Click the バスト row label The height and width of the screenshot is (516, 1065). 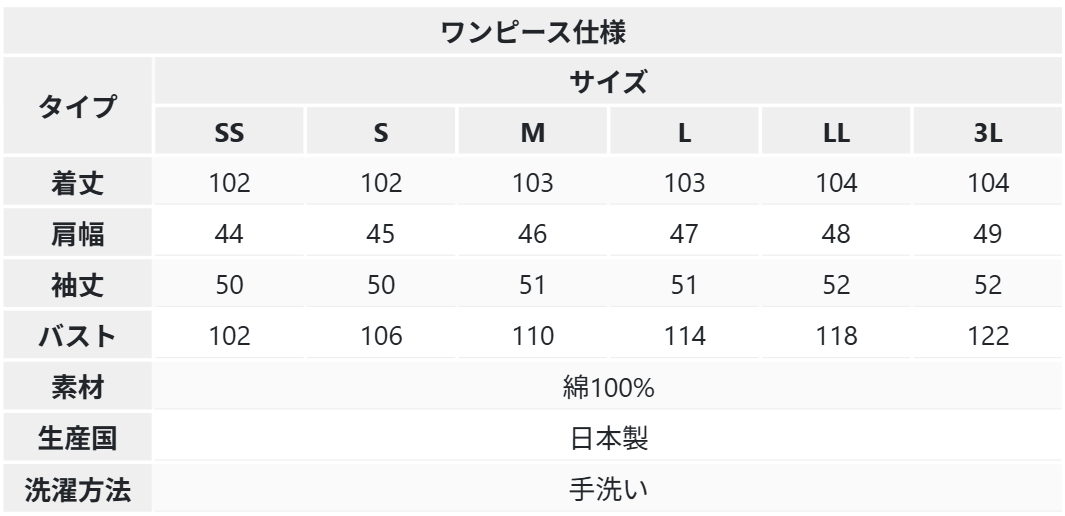(77, 335)
